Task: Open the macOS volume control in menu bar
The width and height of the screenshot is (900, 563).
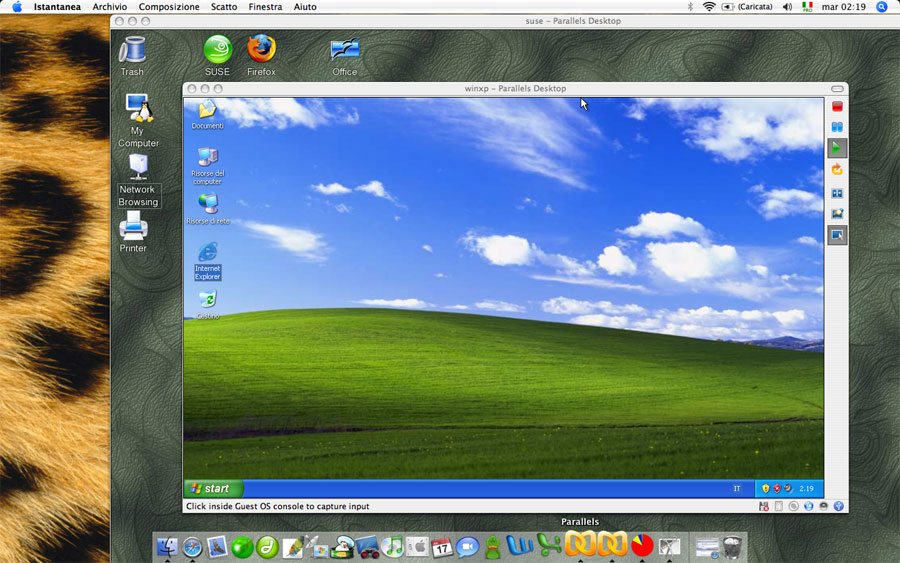Action: (x=787, y=7)
